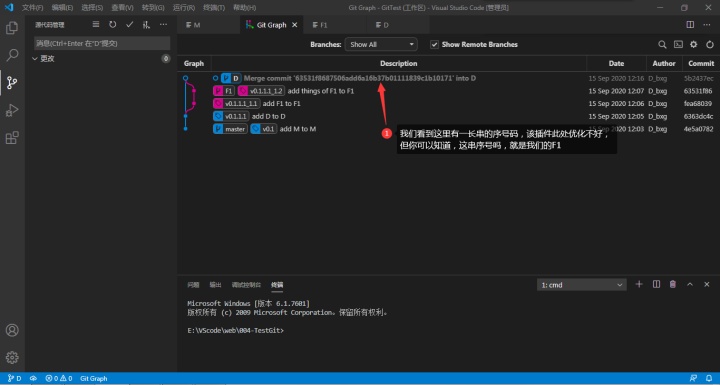Split the editor to the right
Image resolution: width=720 pixels, height=385 pixels.
[x=690, y=24]
